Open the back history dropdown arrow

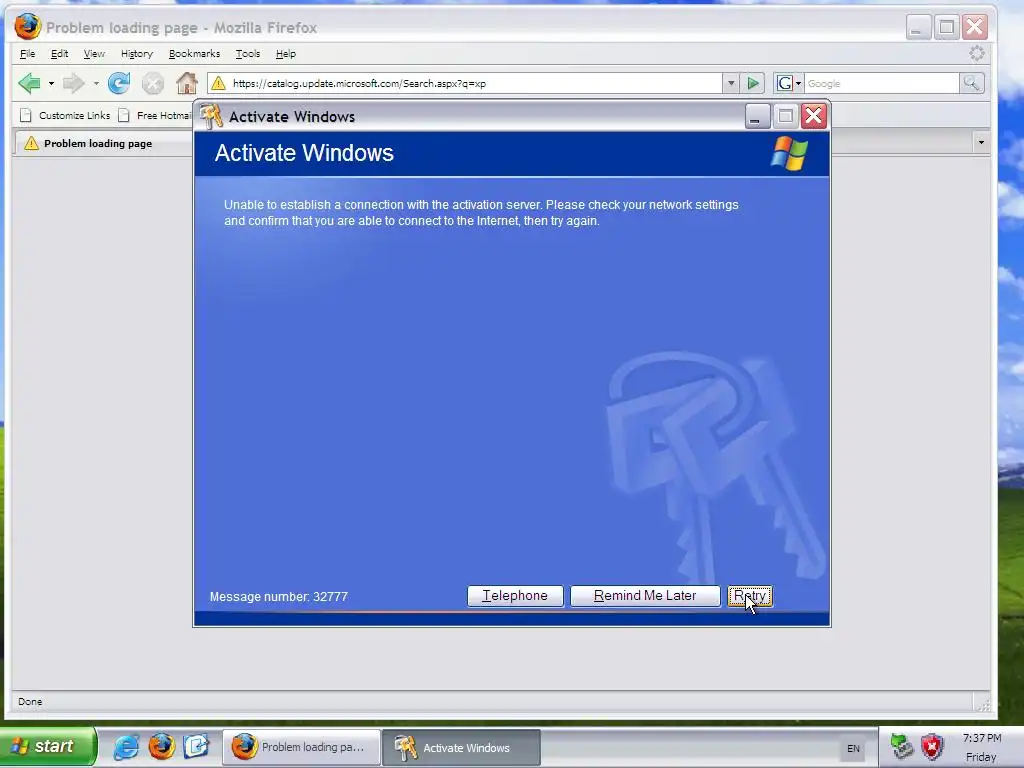[51, 84]
